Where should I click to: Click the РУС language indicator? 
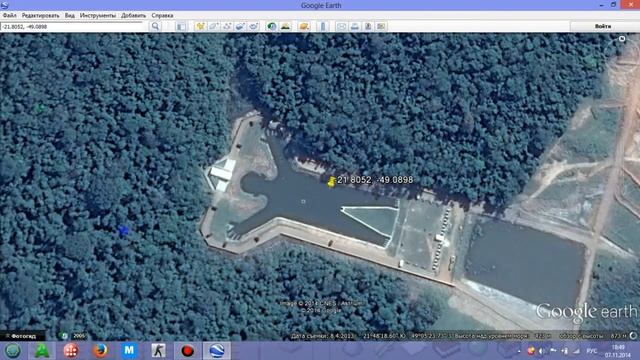pyautogui.click(x=591, y=351)
